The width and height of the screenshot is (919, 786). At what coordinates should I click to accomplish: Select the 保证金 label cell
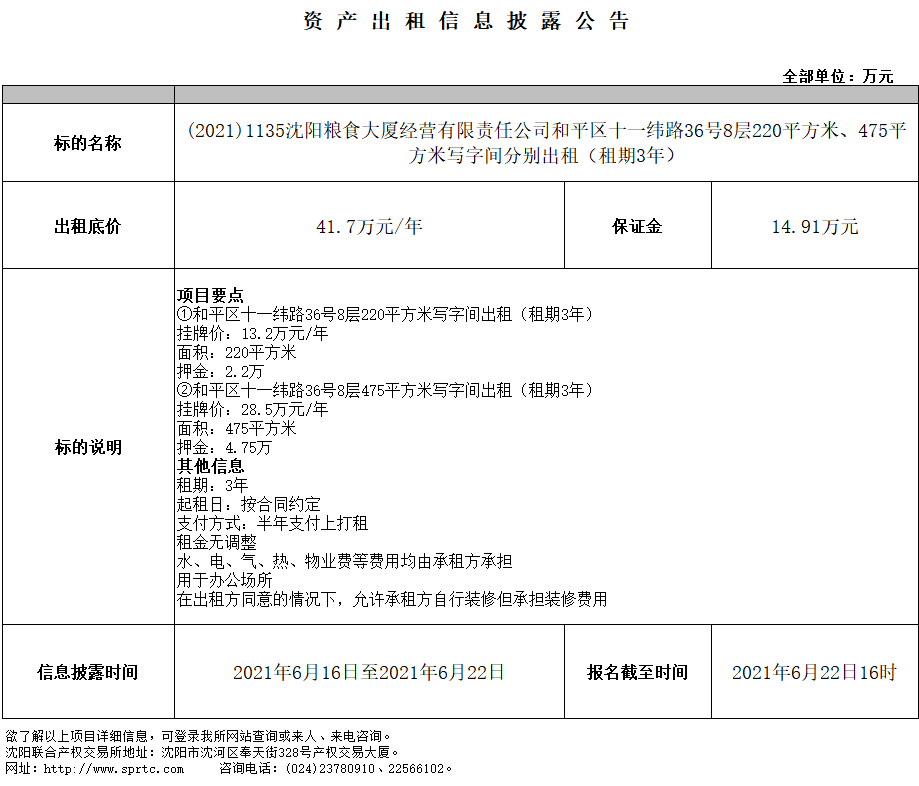point(637,226)
